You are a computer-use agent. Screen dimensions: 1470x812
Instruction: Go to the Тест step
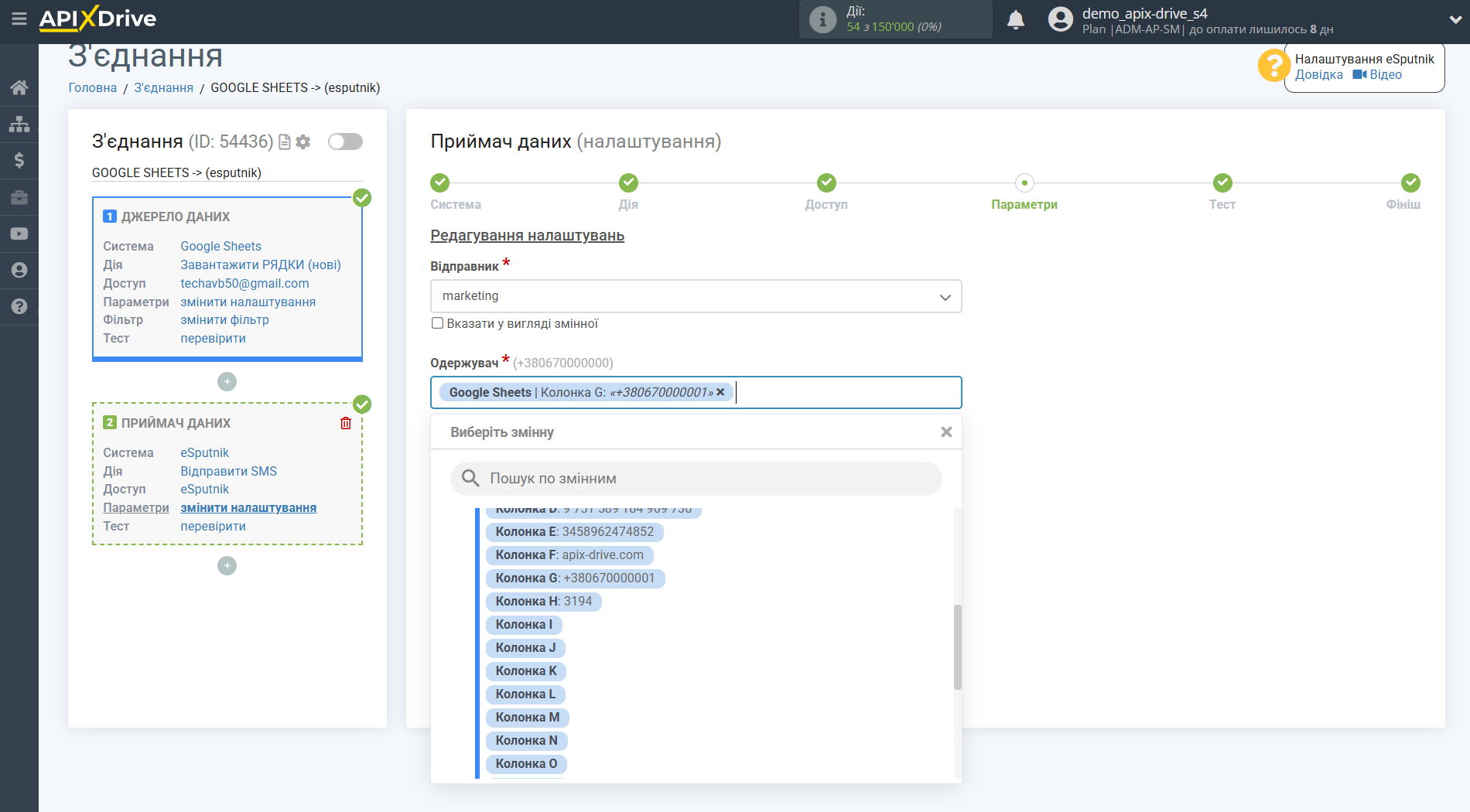1222,183
